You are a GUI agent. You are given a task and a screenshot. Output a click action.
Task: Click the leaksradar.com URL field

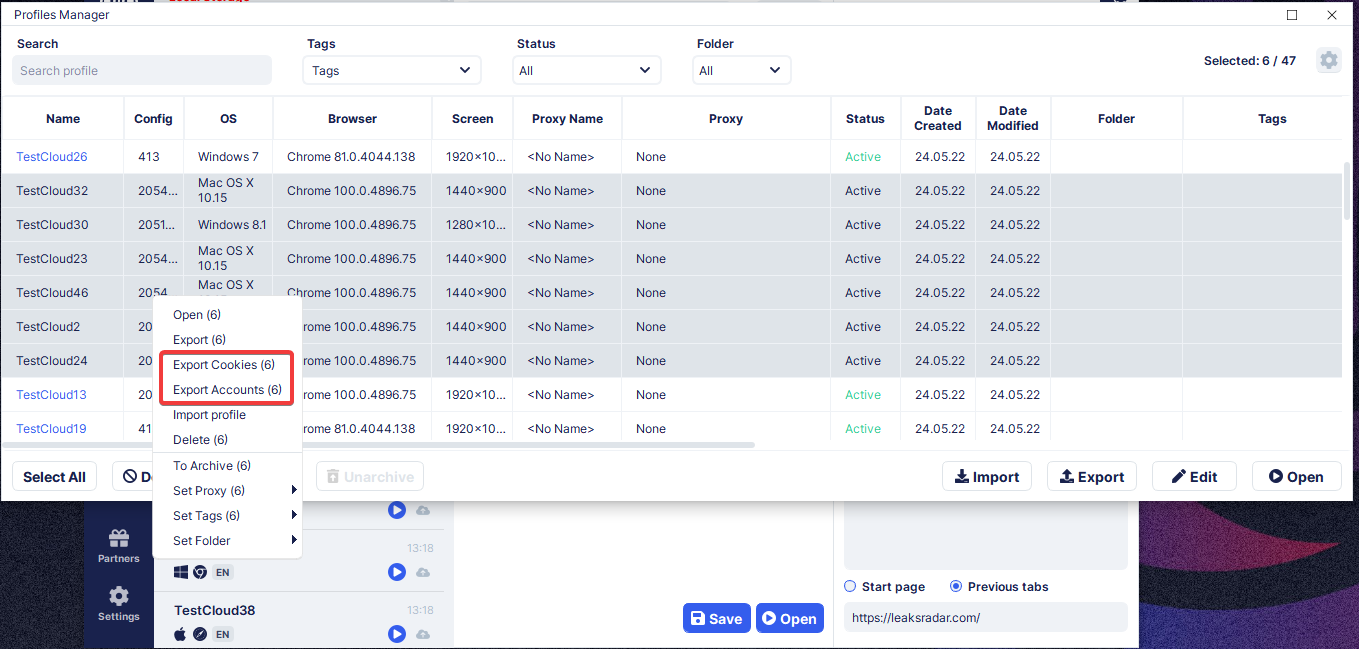986,617
